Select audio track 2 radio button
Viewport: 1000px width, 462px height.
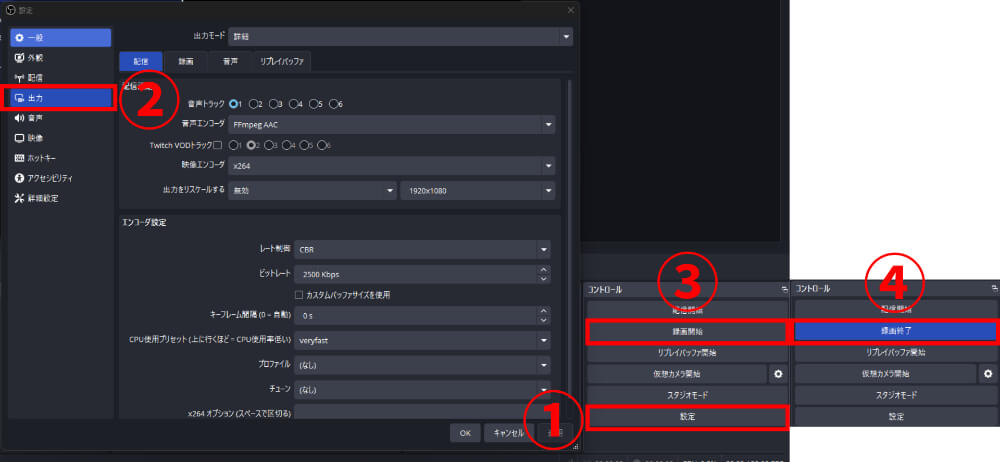[x=253, y=103]
